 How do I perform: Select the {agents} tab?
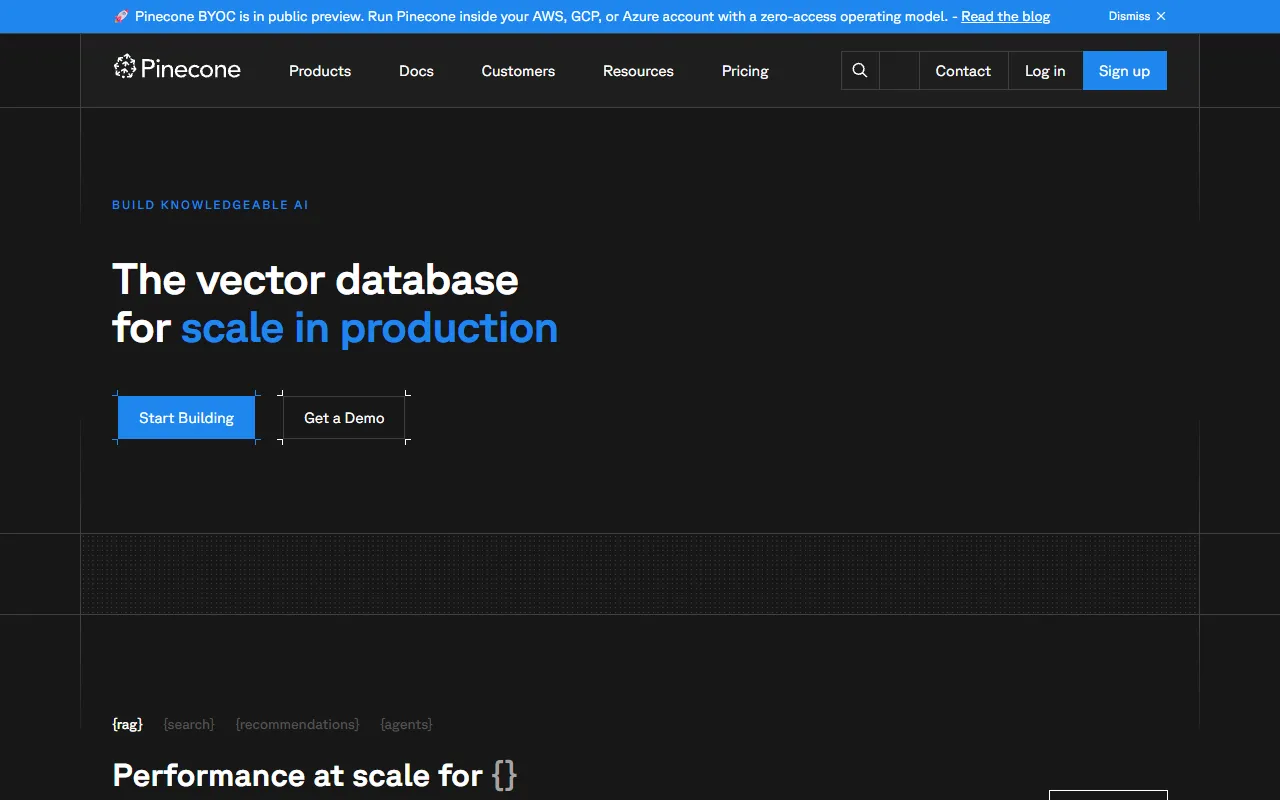406,724
